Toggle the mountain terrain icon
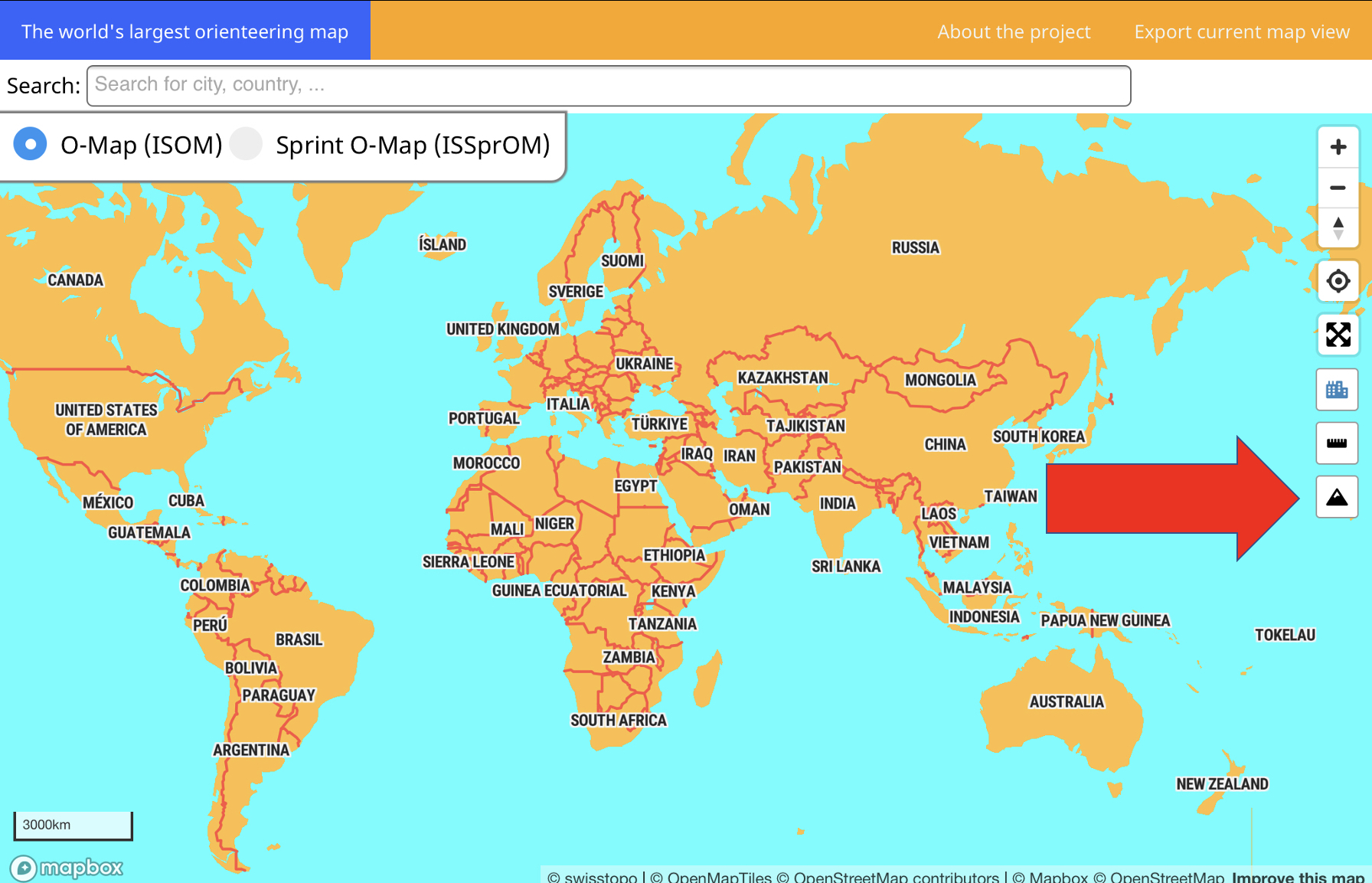Screen dimensions: 1372x883 1337,497
